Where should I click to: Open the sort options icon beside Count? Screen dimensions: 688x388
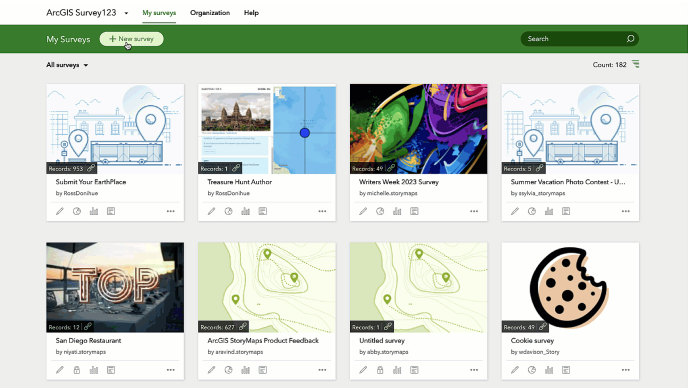pos(635,64)
